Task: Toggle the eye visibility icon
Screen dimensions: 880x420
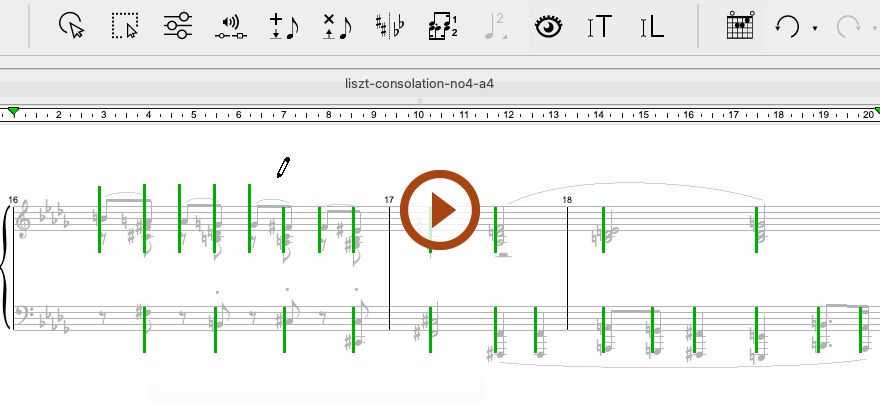Action: pyautogui.click(x=547, y=27)
